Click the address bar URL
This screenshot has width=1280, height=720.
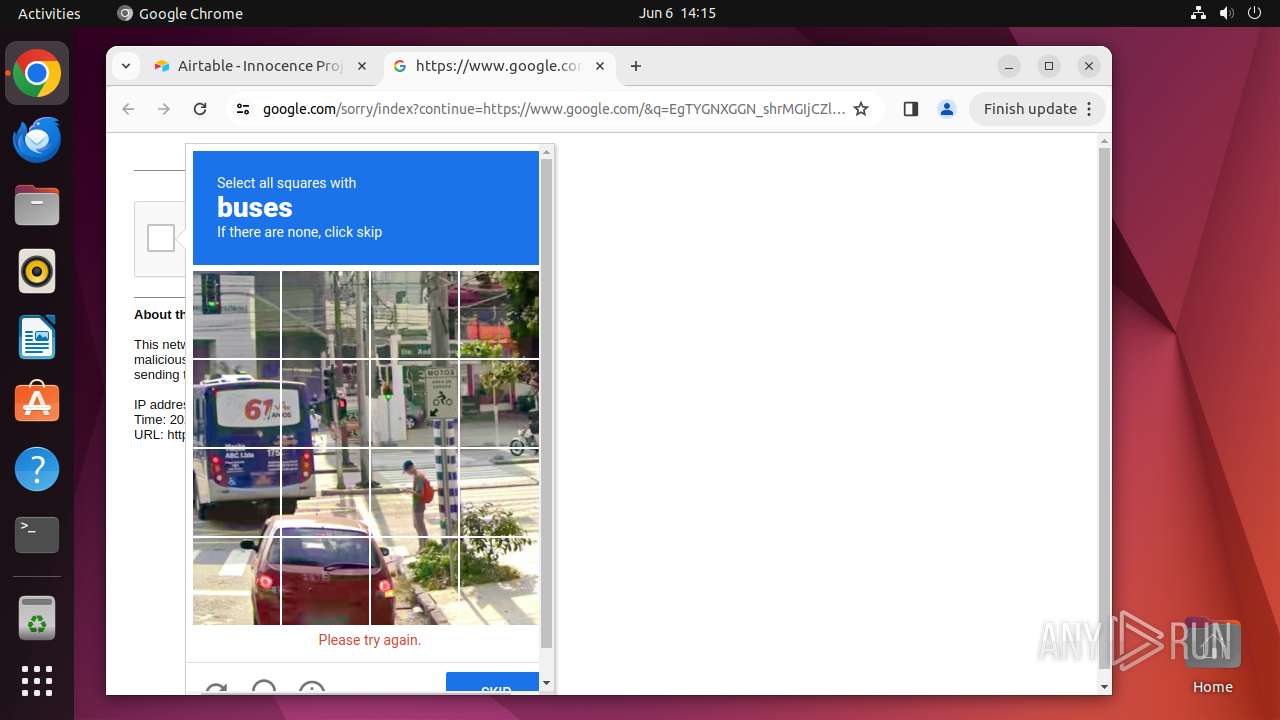pos(553,109)
